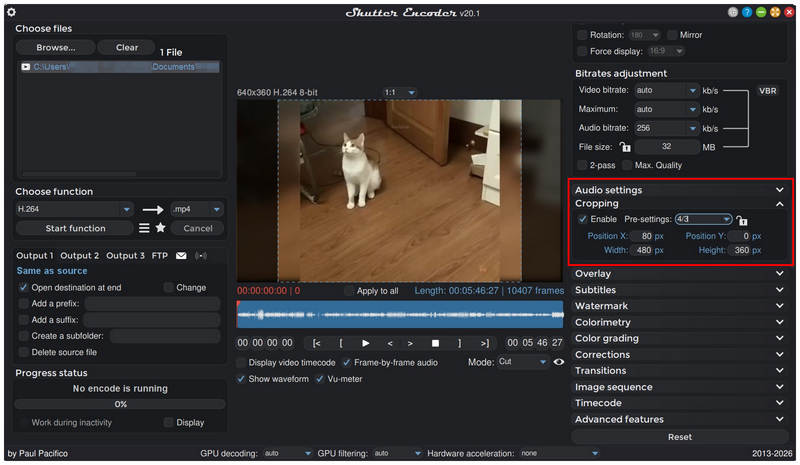This screenshot has width=800, height=465.
Task: Stop playback with the square stop button
Action: [435, 344]
